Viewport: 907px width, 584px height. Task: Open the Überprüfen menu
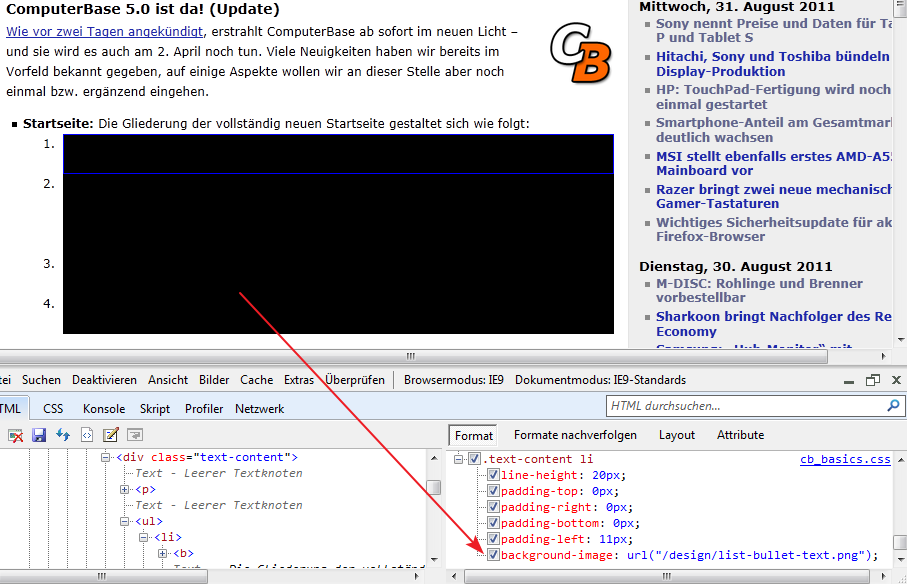point(355,380)
